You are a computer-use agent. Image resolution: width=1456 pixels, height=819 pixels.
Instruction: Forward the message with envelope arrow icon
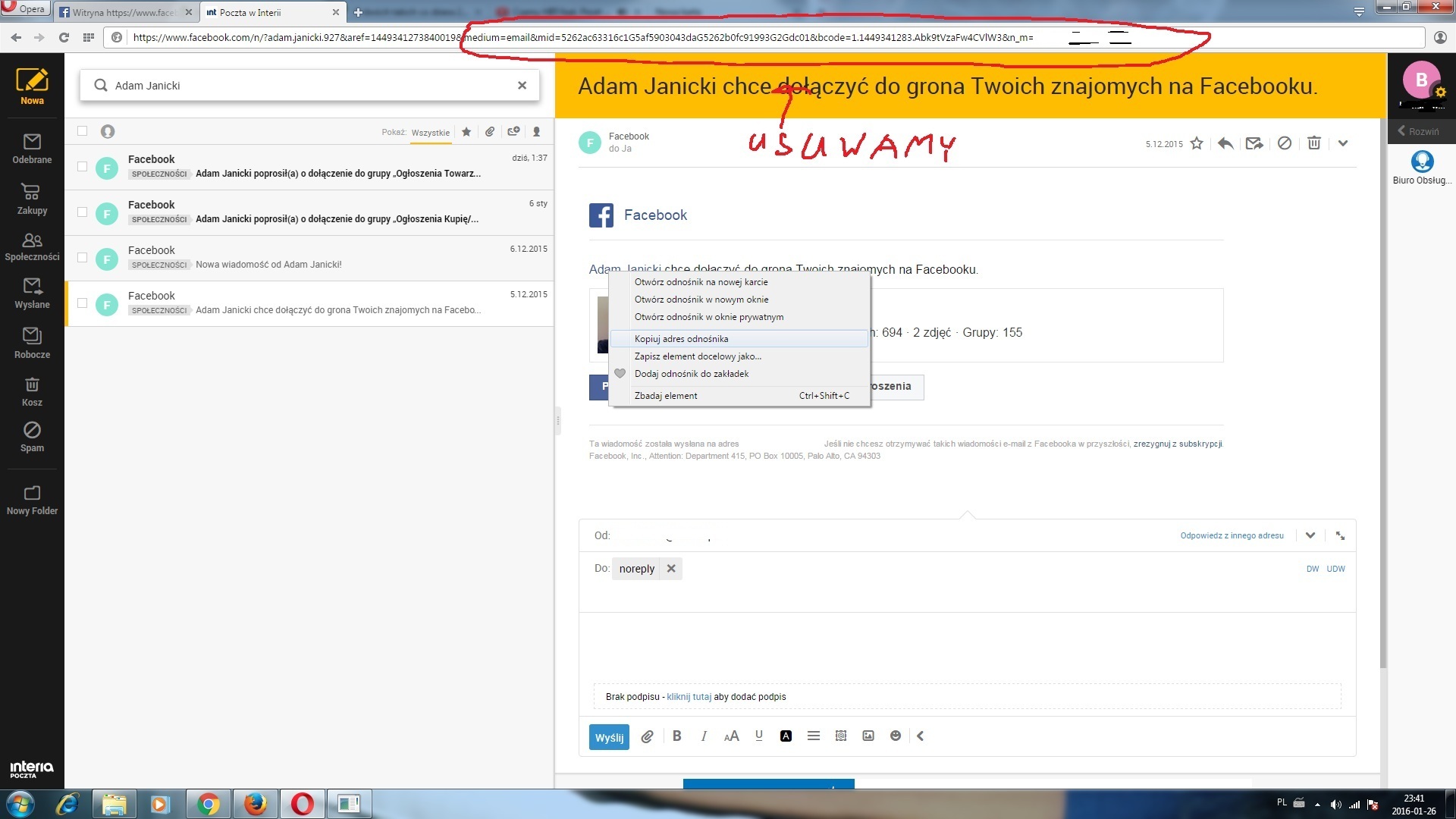(1254, 143)
